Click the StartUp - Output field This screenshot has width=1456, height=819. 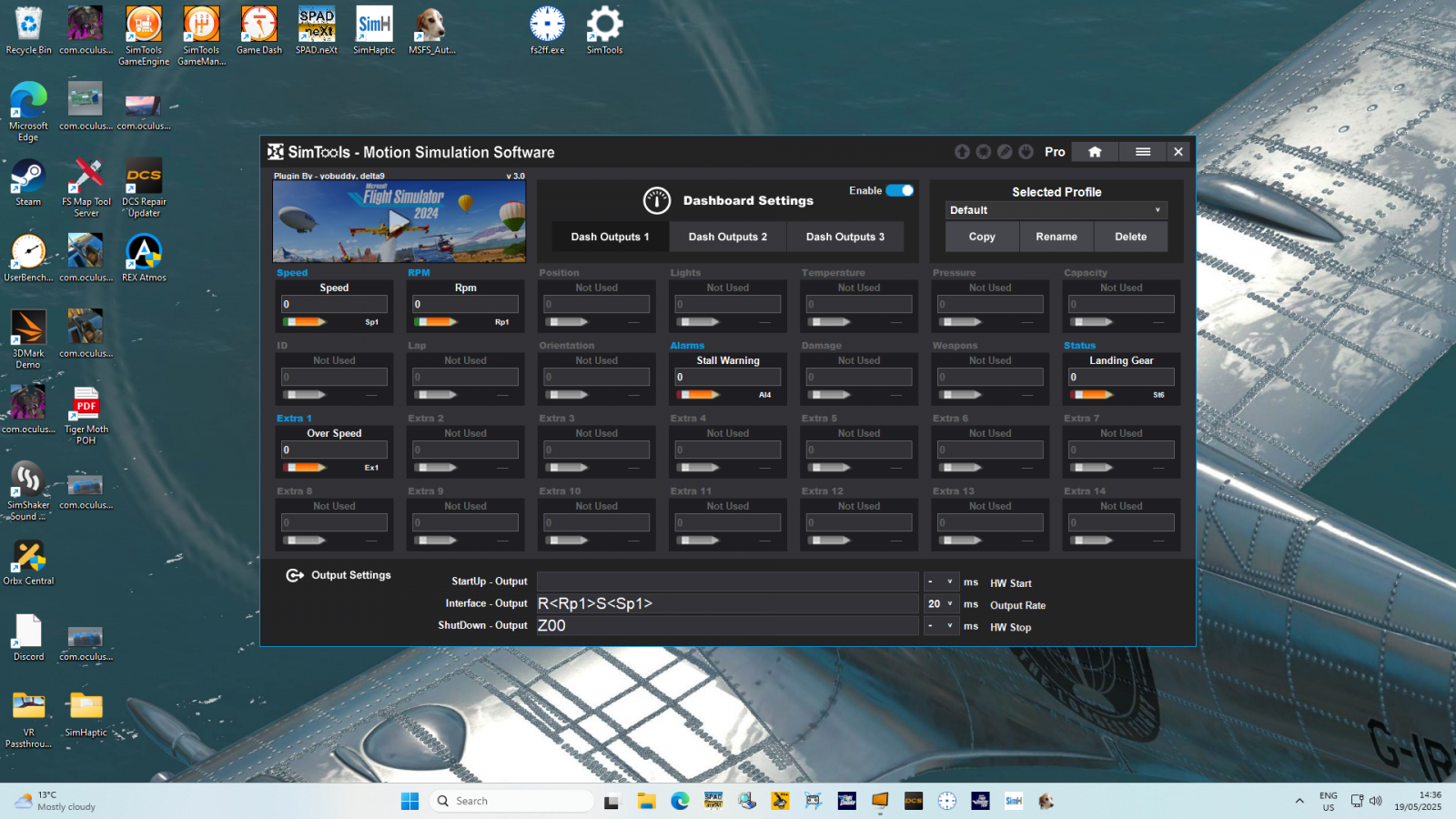728,581
